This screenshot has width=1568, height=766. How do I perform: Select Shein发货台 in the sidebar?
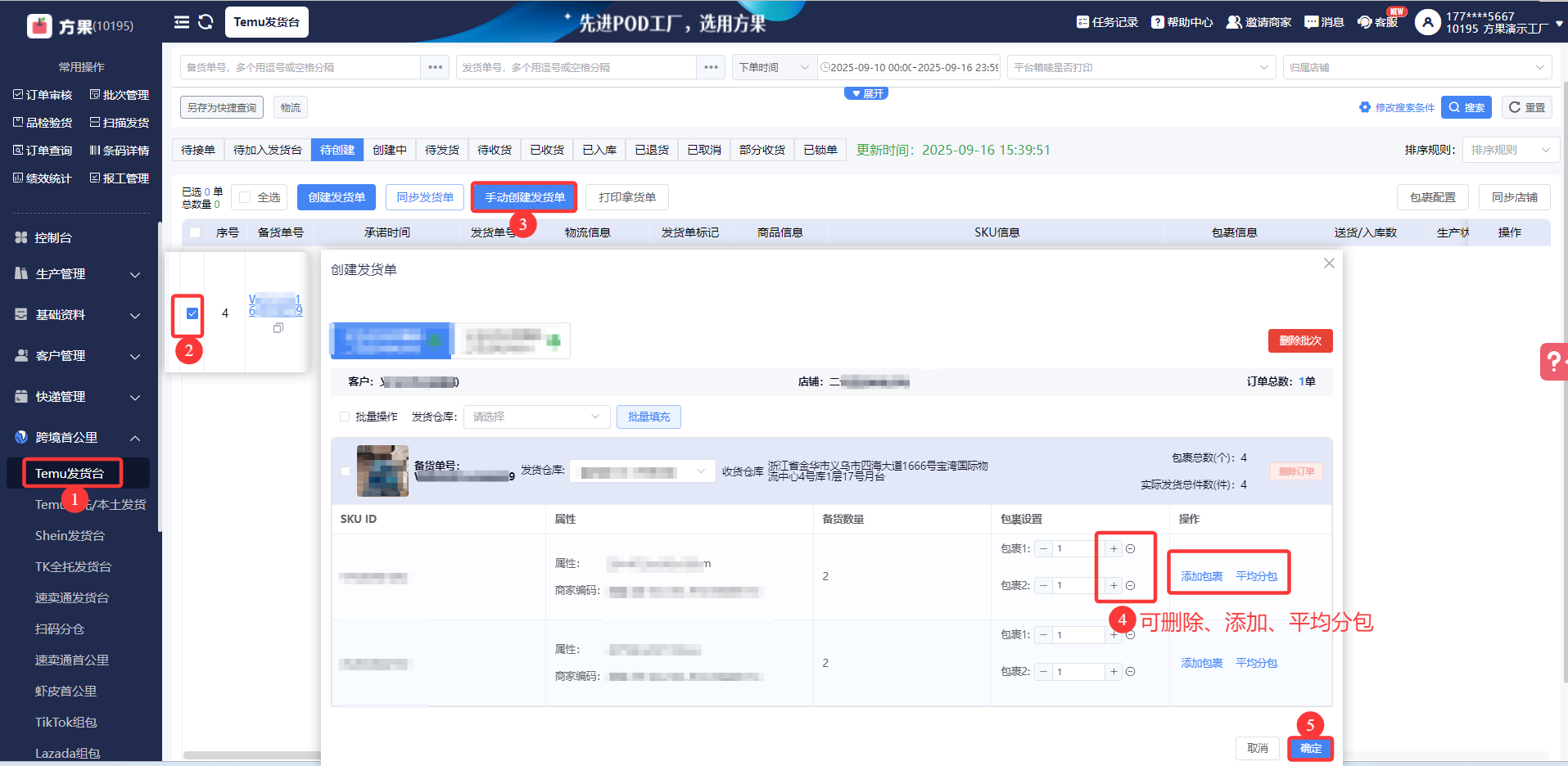pyautogui.click(x=70, y=536)
